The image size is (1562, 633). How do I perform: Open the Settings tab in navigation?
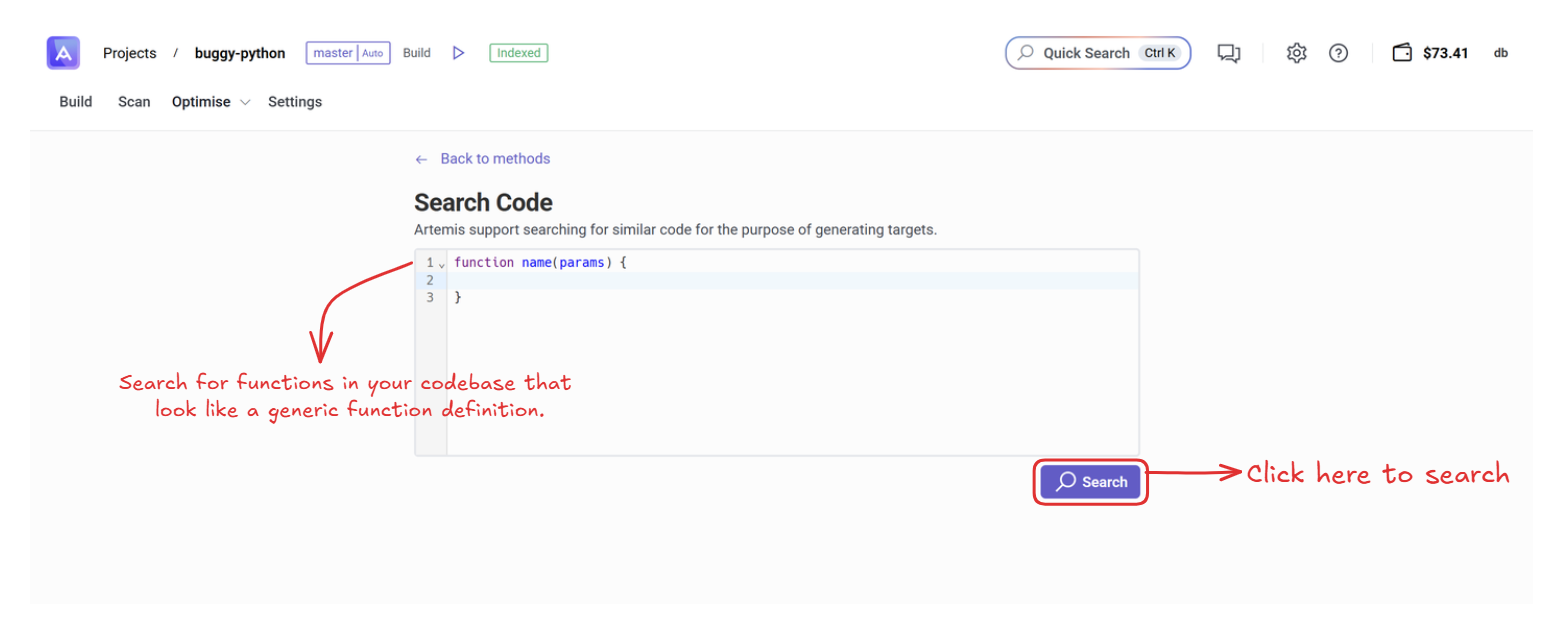pos(295,102)
